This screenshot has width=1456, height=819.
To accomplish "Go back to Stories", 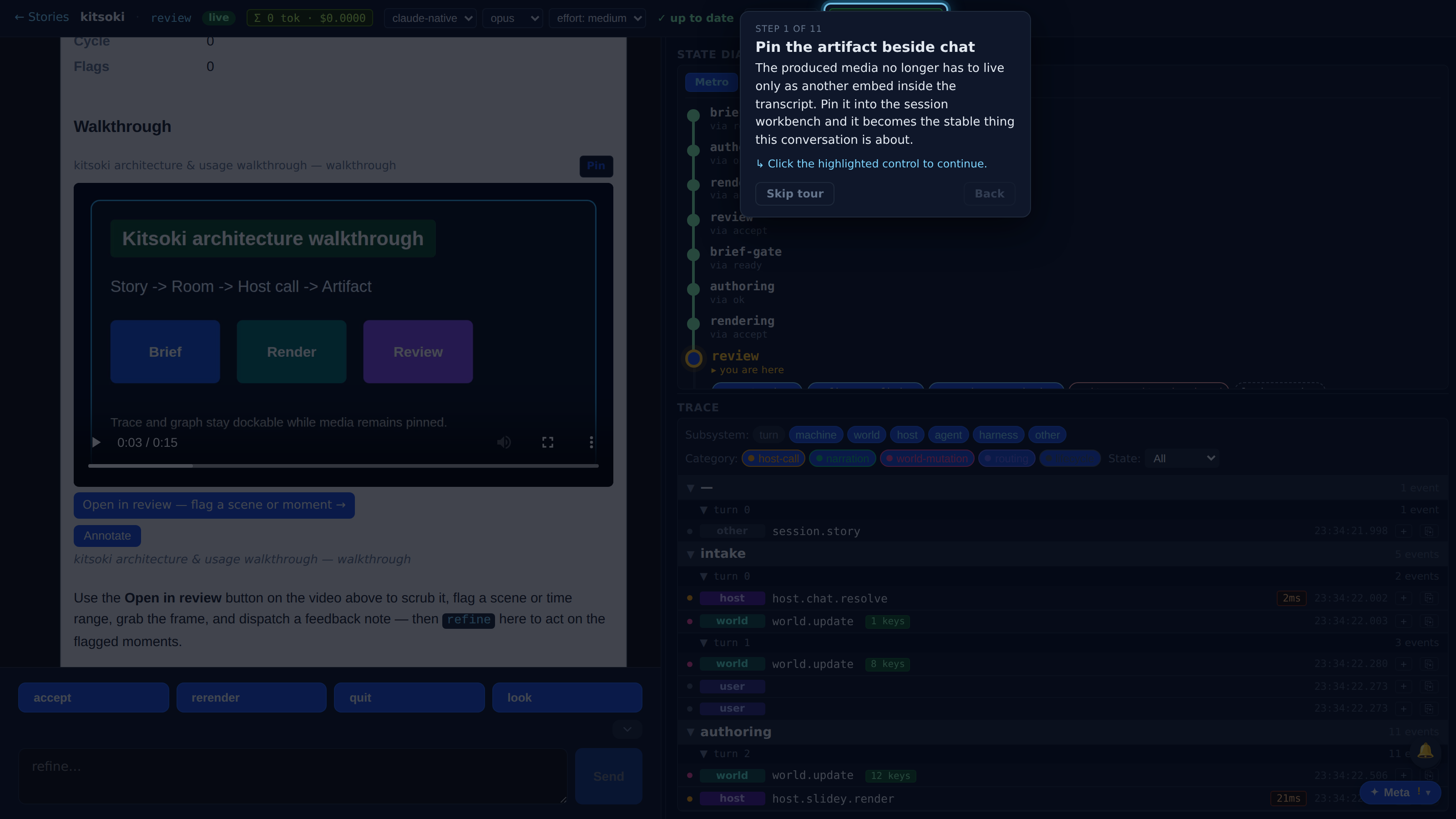I will tap(41, 17).
